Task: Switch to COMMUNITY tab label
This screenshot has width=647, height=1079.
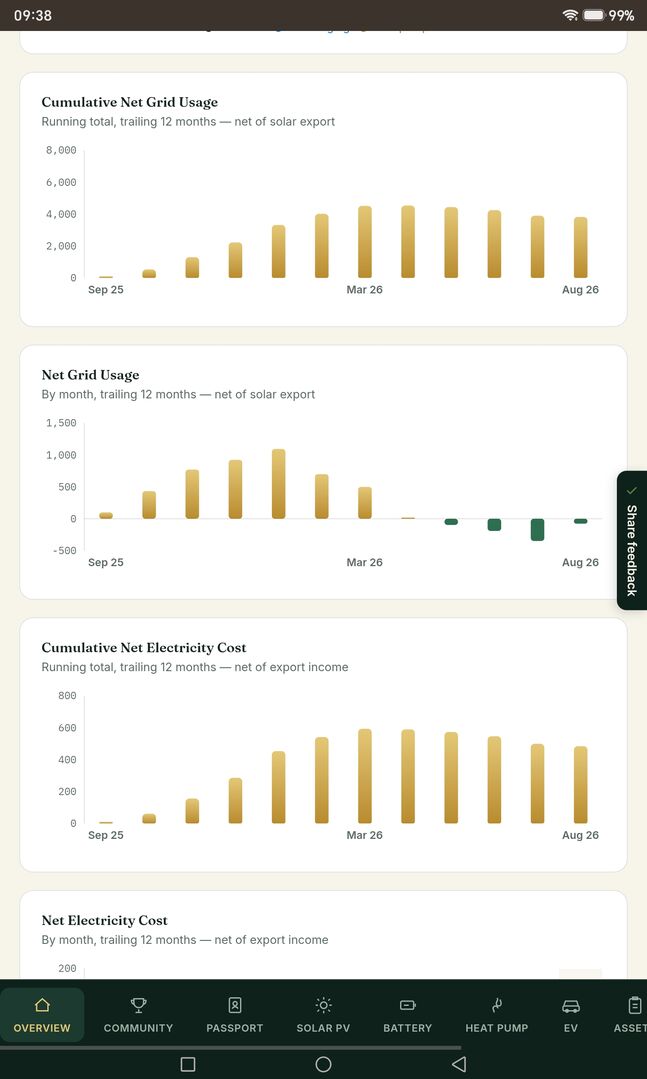Action: click(138, 1027)
